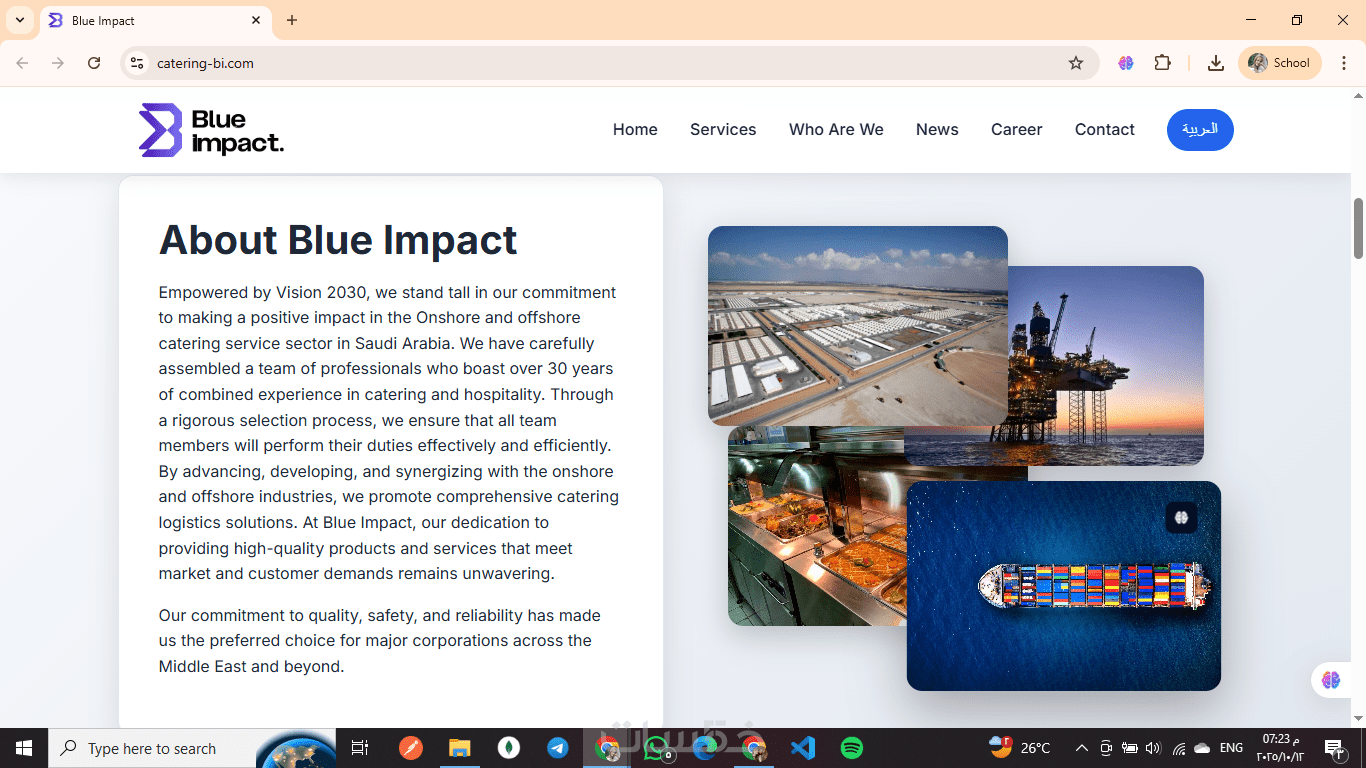1366x768 pixels.
Task: Open a new browser tab
Action: click(292, 20)
